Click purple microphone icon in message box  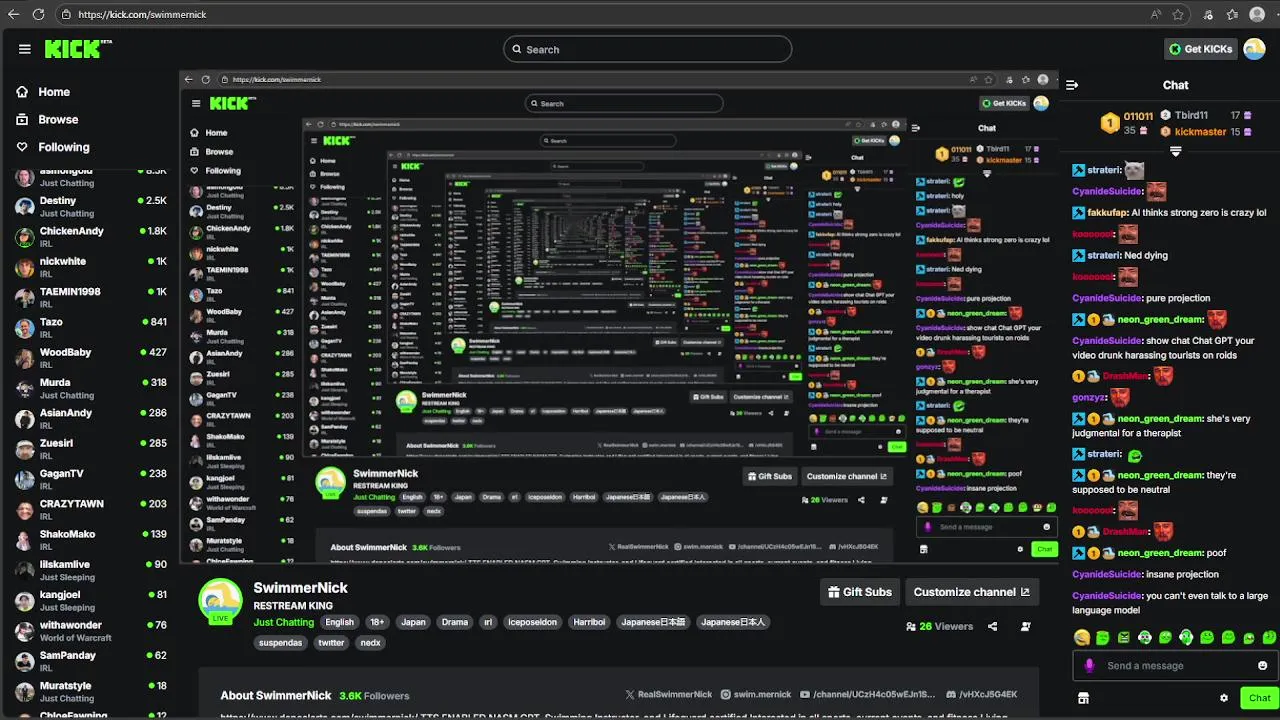1089,666
